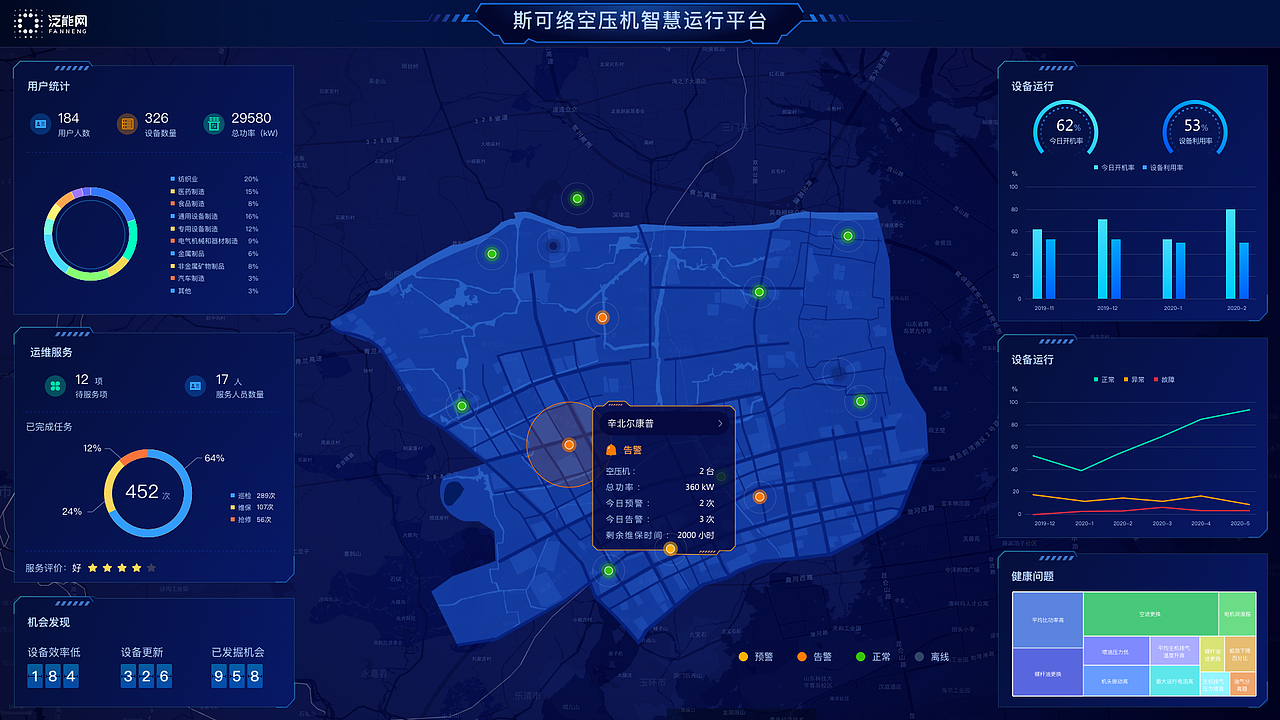Screen dimensions: 1280x720
Task: Click the 健康问题 panel heading
Action: 1032,577
